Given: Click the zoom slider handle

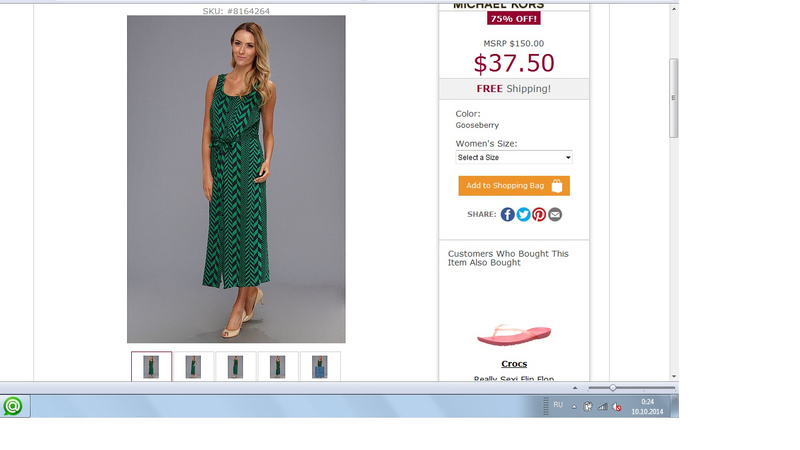Looking at the screenshot, I should click(612, 388).
